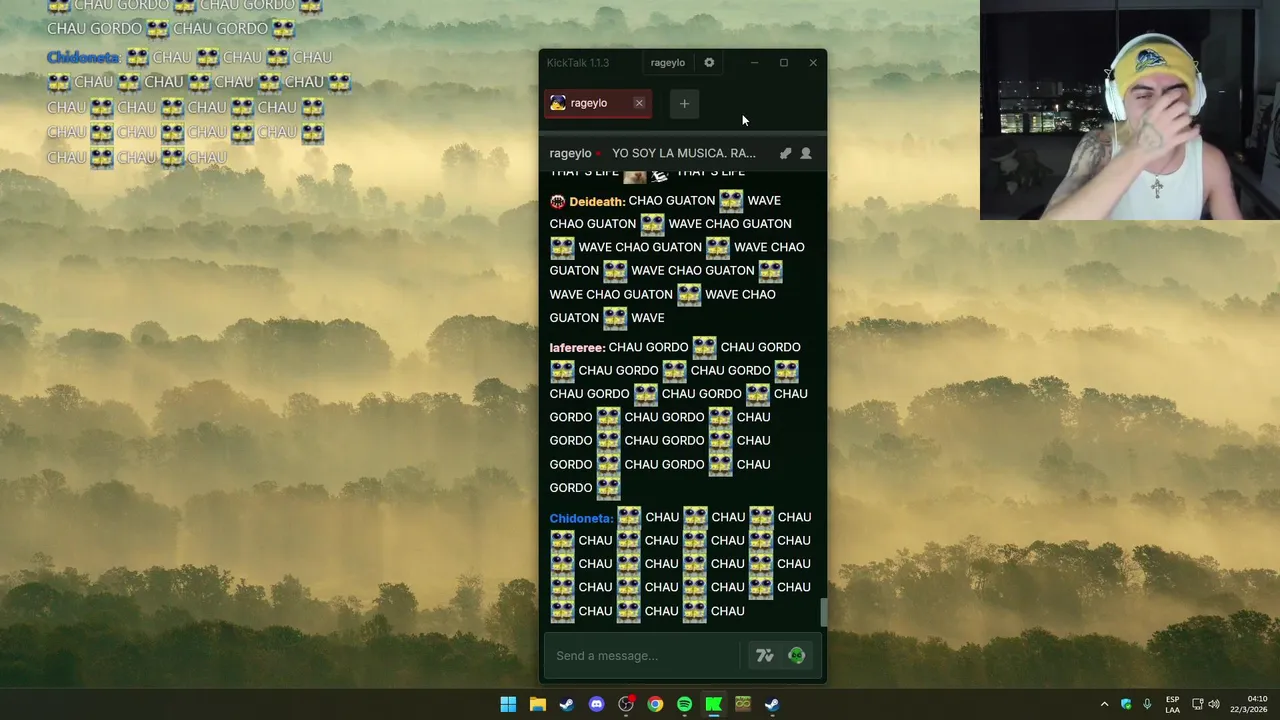Screen dimensions: 1280x720
Task: Click the KickTalk taskbar icon
Action: point(714,704)
